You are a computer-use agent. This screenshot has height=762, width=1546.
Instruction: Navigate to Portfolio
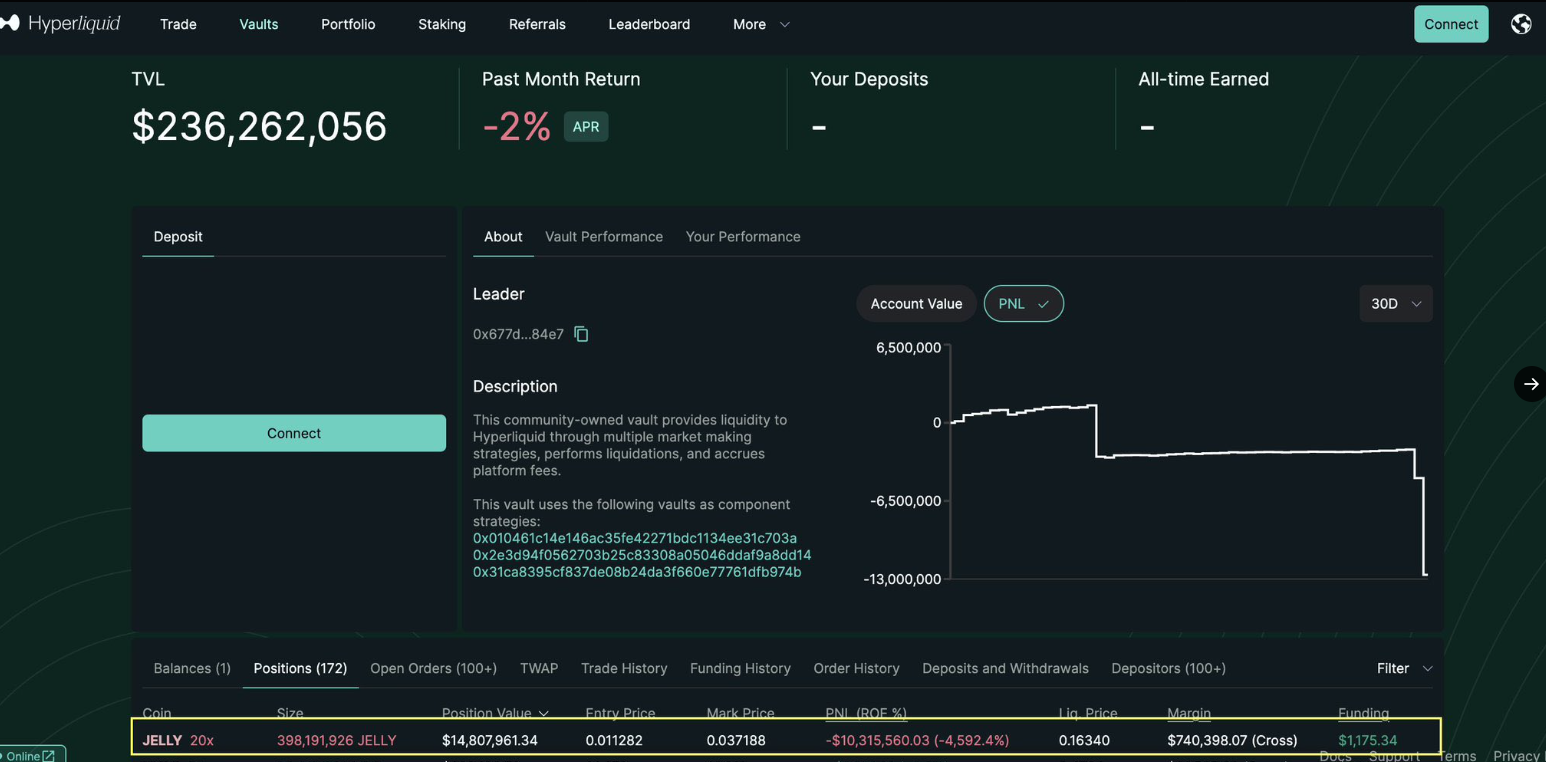click(x=348, y=24)
